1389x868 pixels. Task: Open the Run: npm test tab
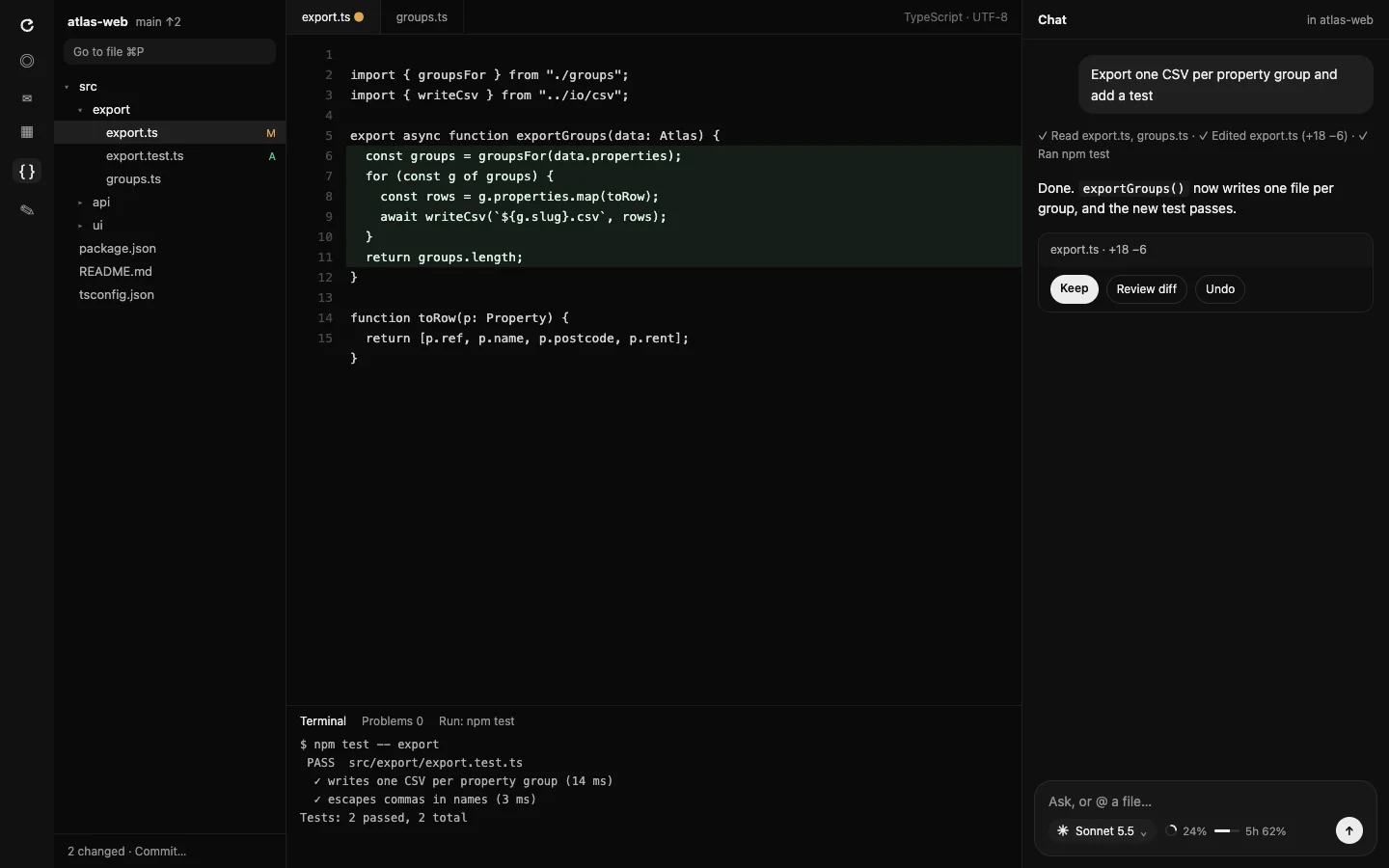pos(477,721)
